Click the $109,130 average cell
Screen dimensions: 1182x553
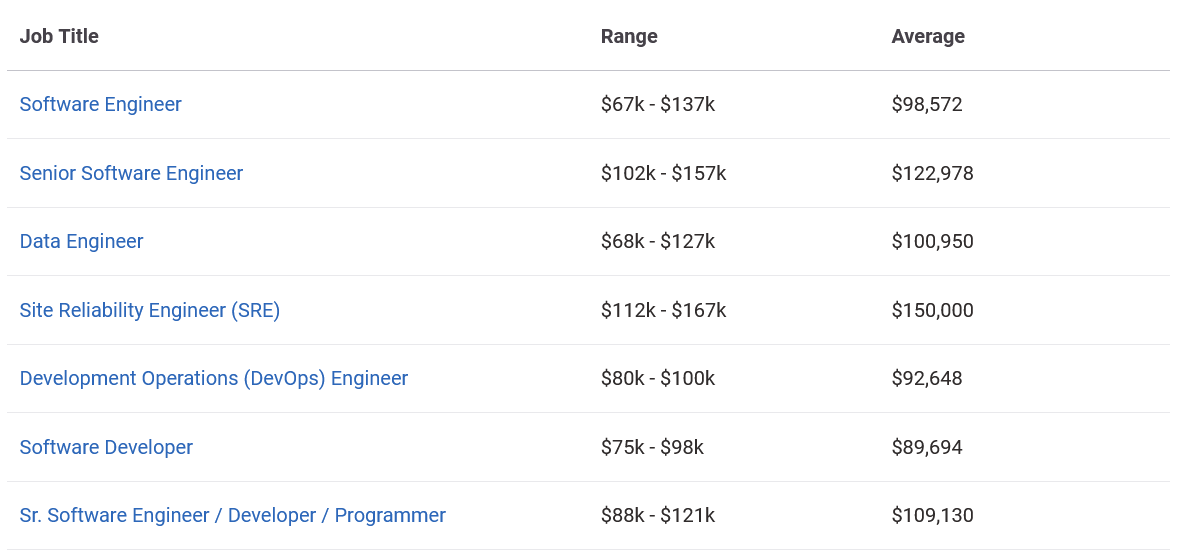pos(932,515)
